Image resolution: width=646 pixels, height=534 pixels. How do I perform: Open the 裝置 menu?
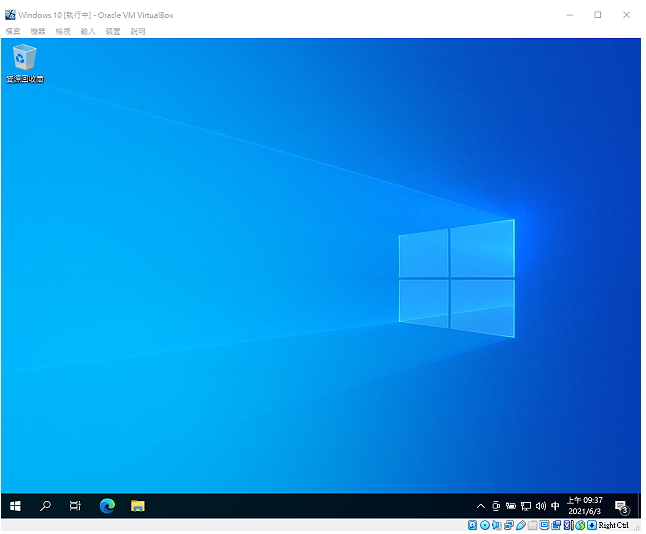[x=113, y=31]
